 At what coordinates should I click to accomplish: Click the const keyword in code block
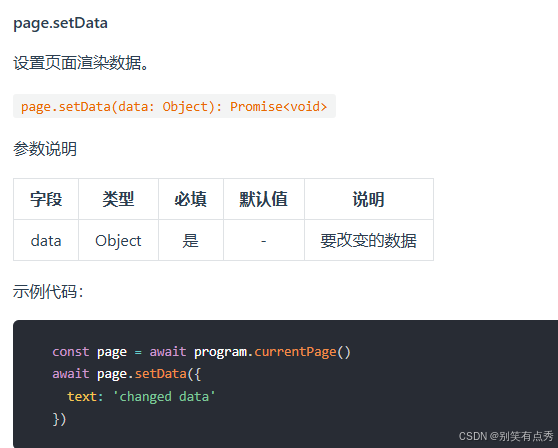(71, 352)
